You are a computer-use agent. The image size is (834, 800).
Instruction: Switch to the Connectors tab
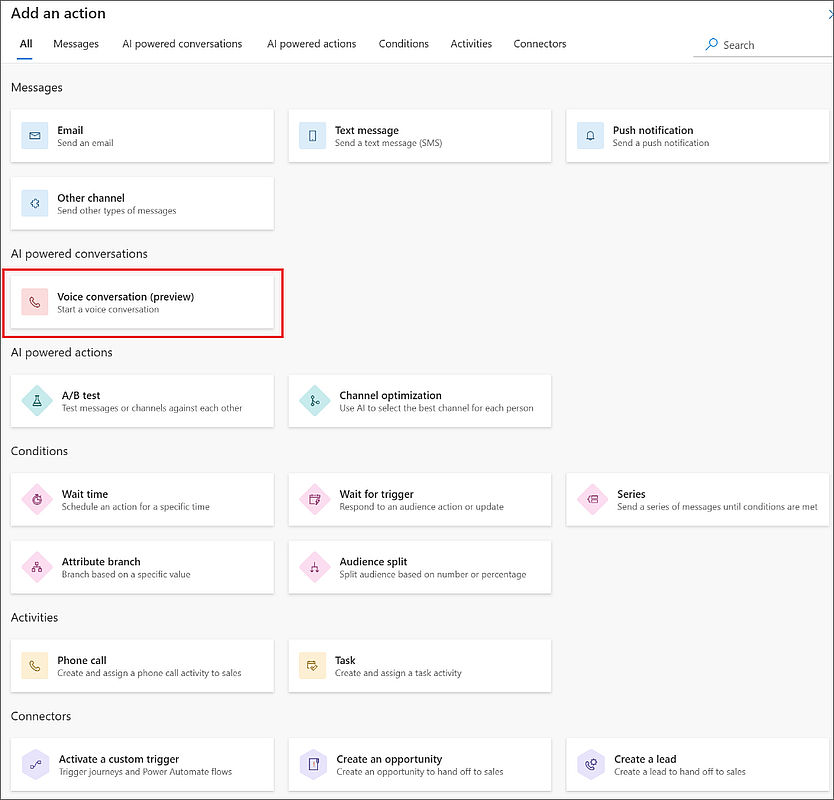[539, 44]
